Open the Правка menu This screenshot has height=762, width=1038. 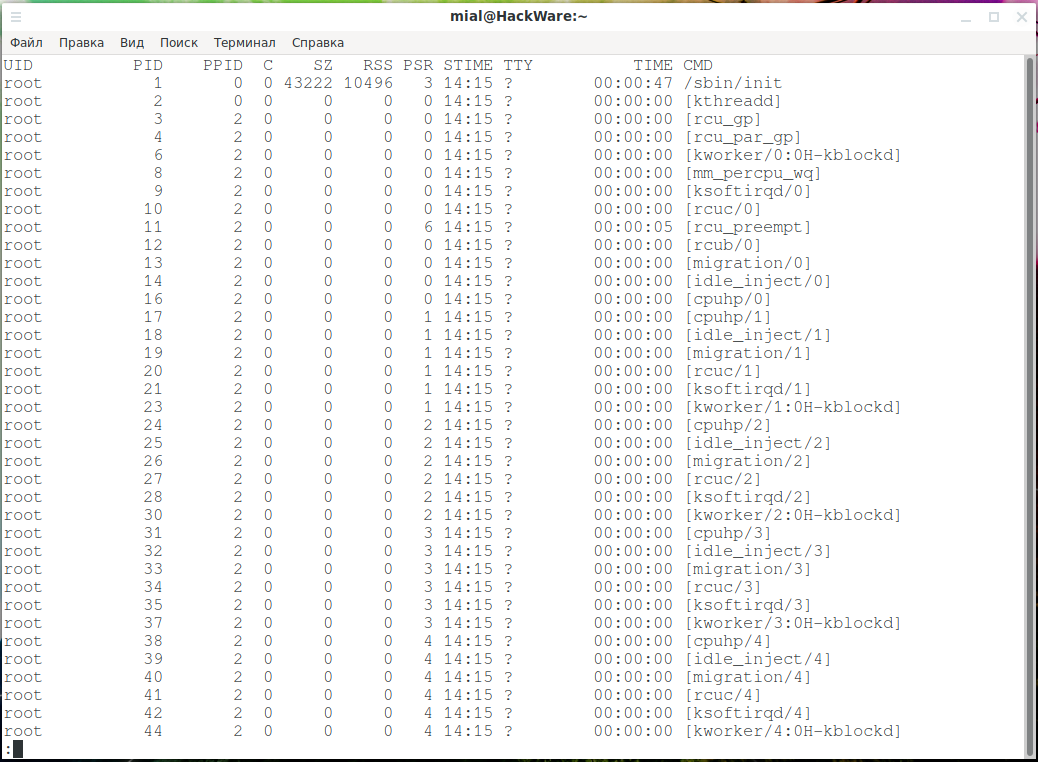point(81,43)
